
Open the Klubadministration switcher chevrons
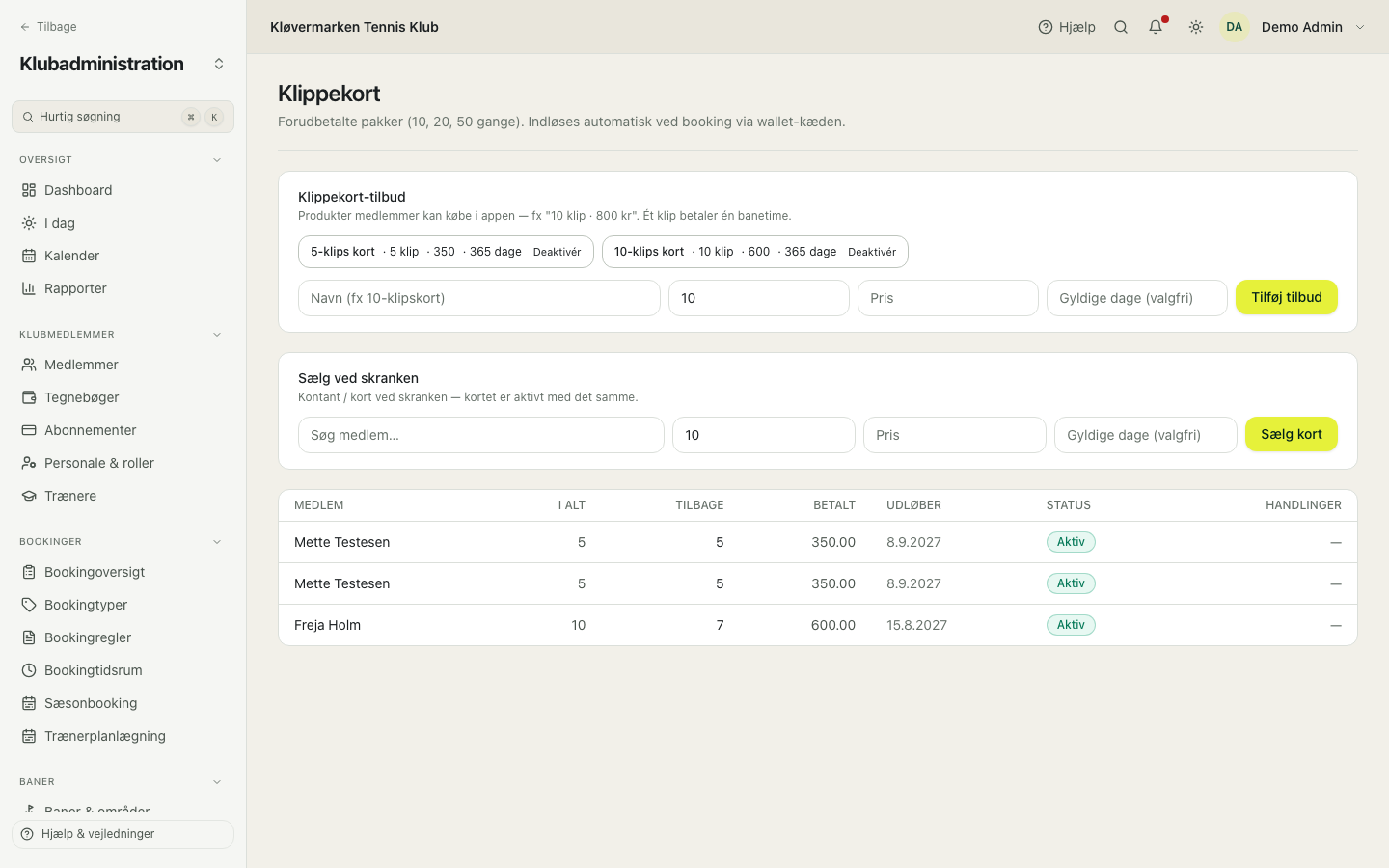tap(219, 64)
